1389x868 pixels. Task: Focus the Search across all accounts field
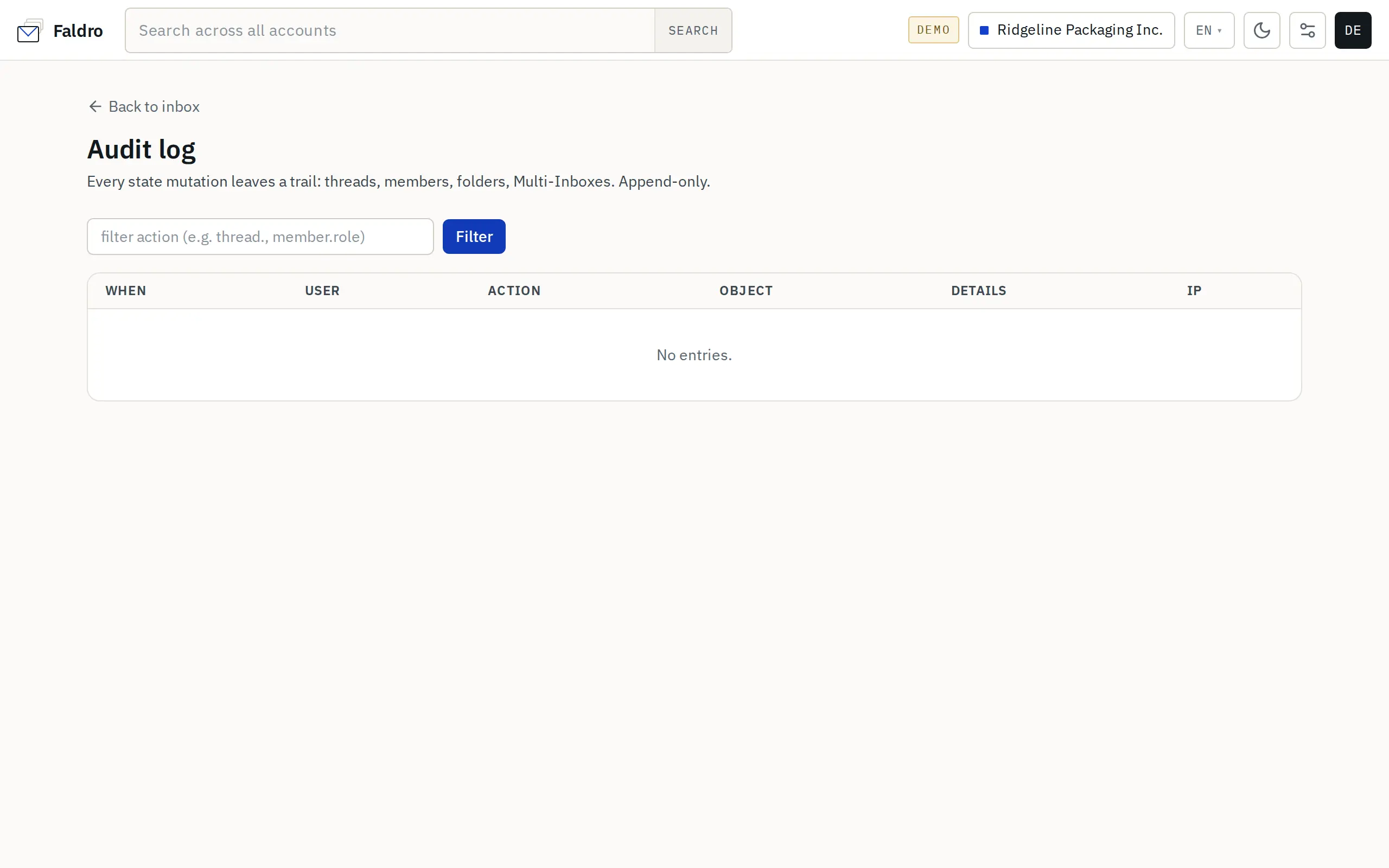tap(390, 30)
